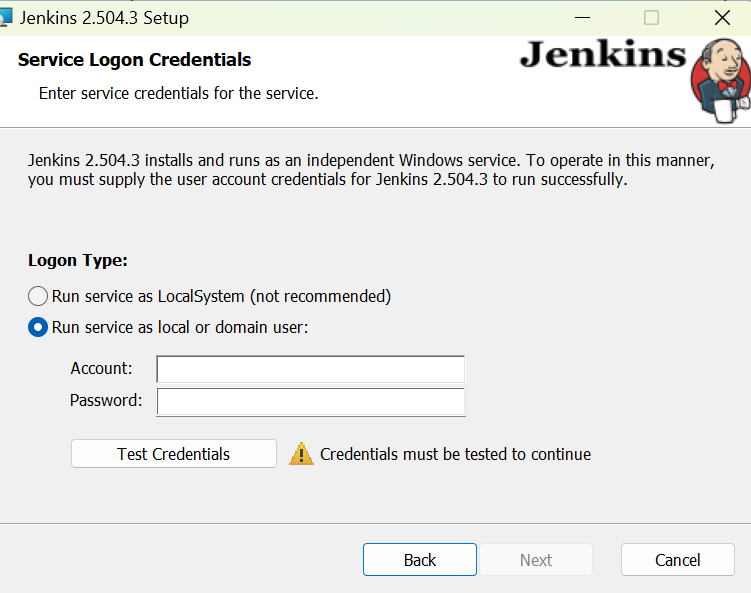Viewport: 751px width, 593px height.
Task: Click the Test Credentials button
Action: tap(174, 454)
